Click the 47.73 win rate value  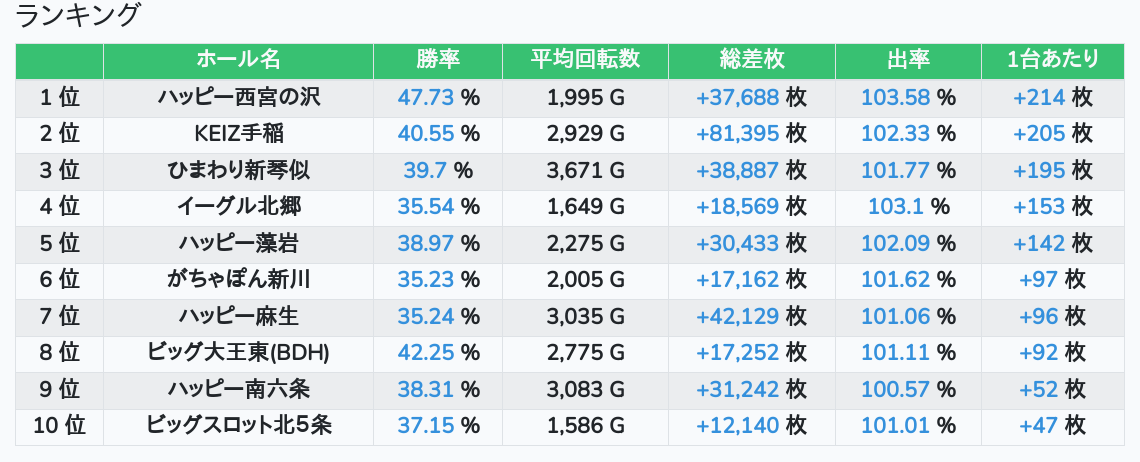click(426, 98)
